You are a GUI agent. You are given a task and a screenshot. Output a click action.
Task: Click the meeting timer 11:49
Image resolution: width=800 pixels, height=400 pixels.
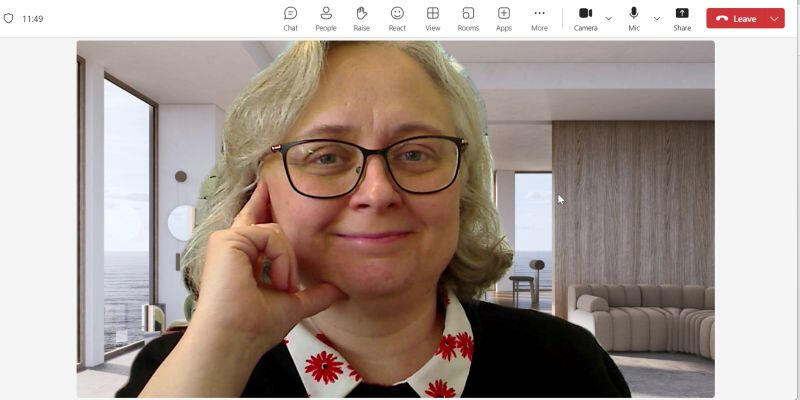[x=33, y=19]
